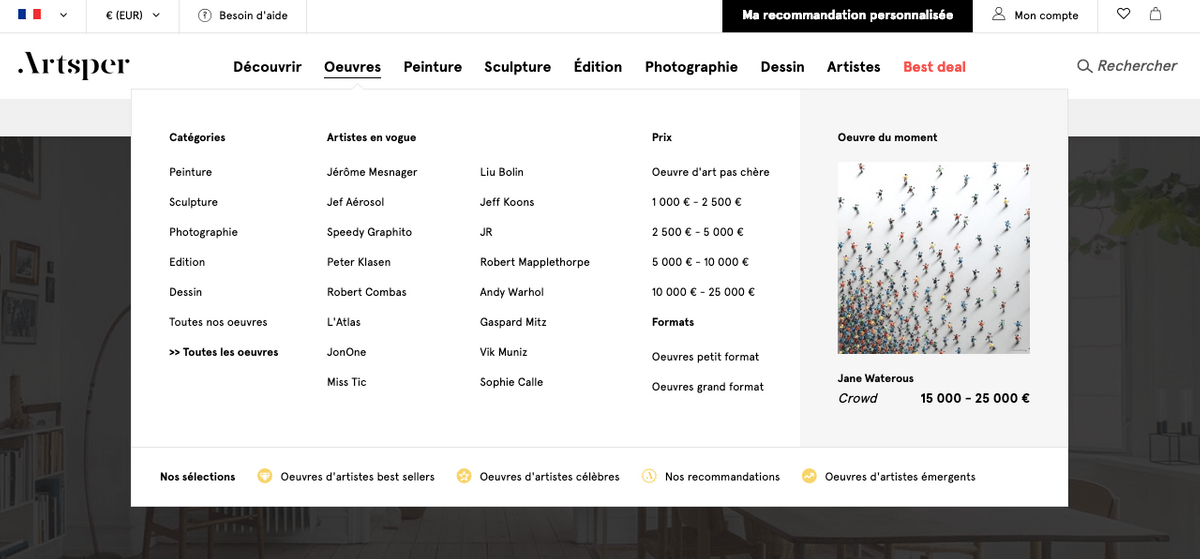Open artist Miss Tic
This screenshot has width=1200, height=559.
pyautogui.click(x=347, y=382)
